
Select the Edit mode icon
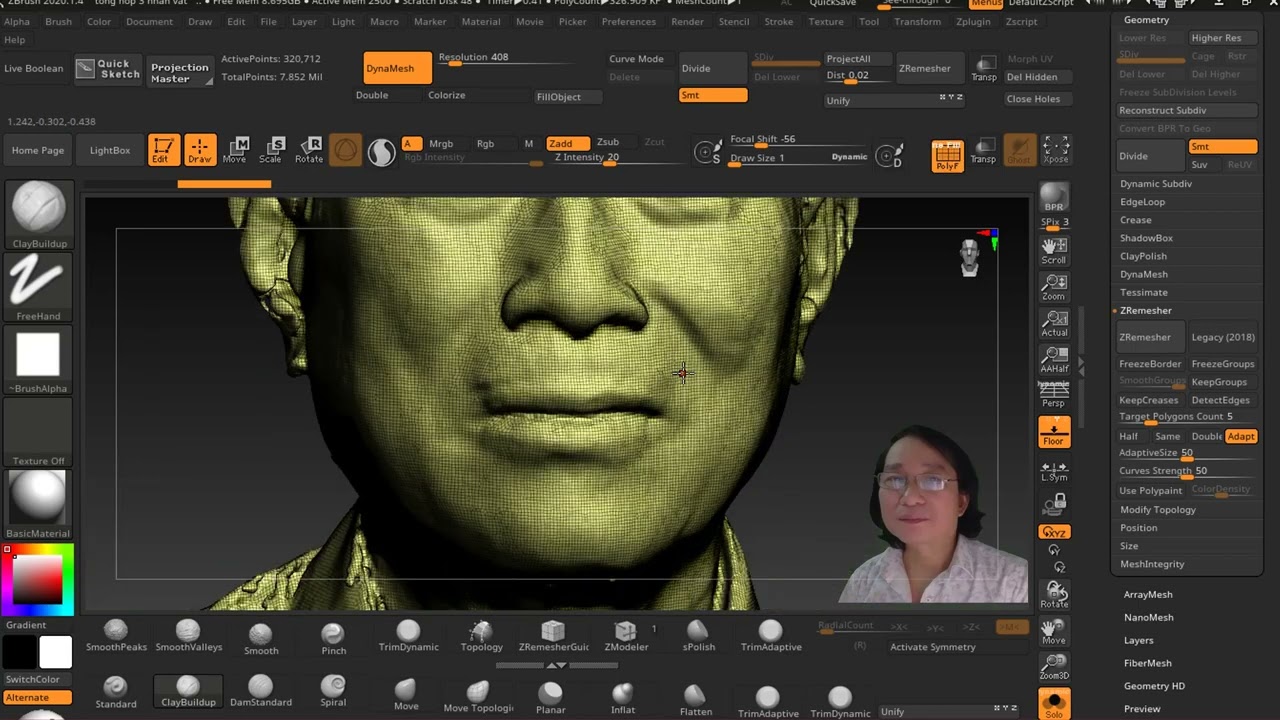[x=163, y=150]
